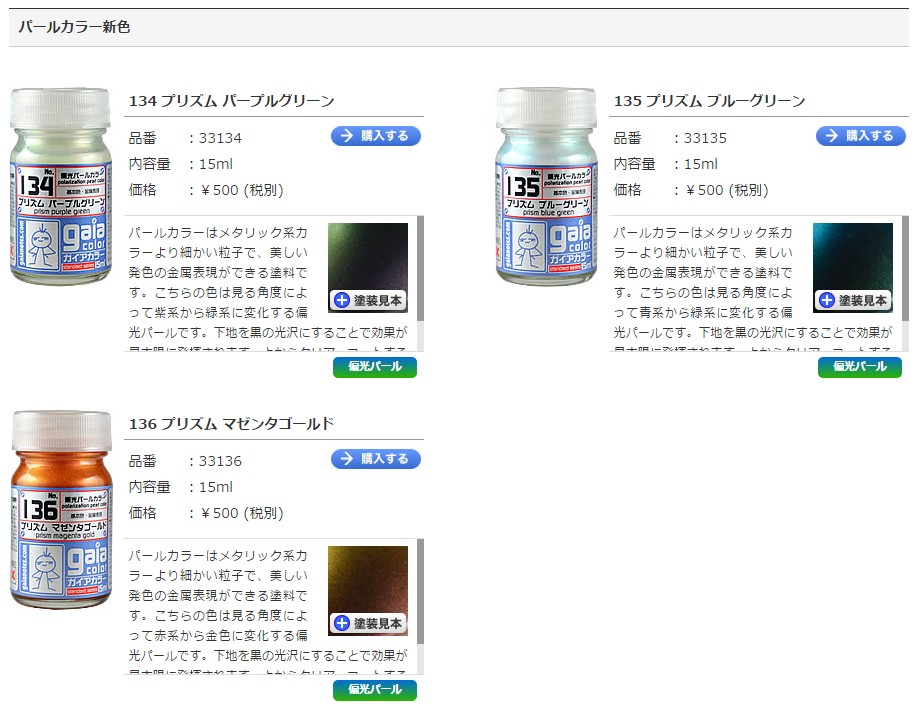This screenshot has height=704, width=916.
Task: Click the orange No.136 bottle image
Action: 61,510
